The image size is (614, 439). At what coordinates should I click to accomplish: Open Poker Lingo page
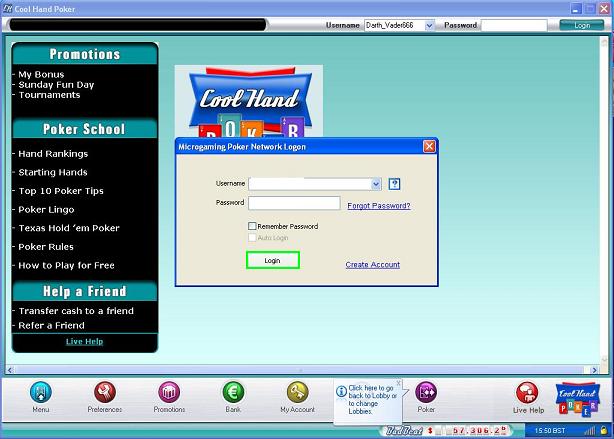click(x=46, y=210)
